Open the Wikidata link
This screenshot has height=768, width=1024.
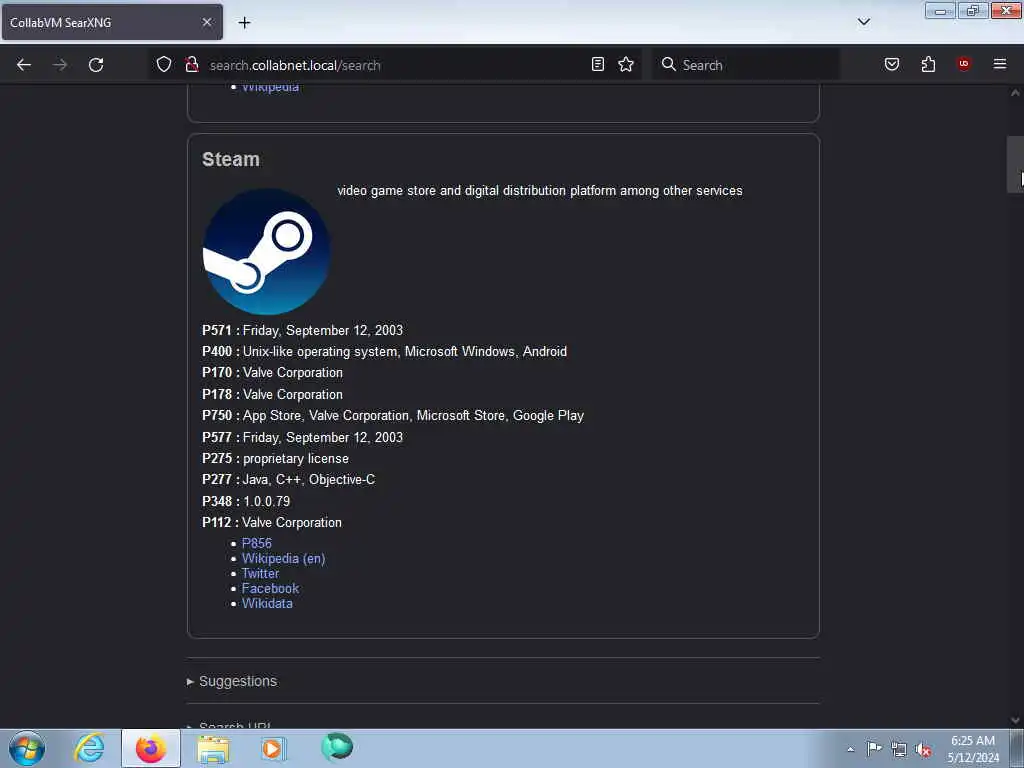point(267,603)
